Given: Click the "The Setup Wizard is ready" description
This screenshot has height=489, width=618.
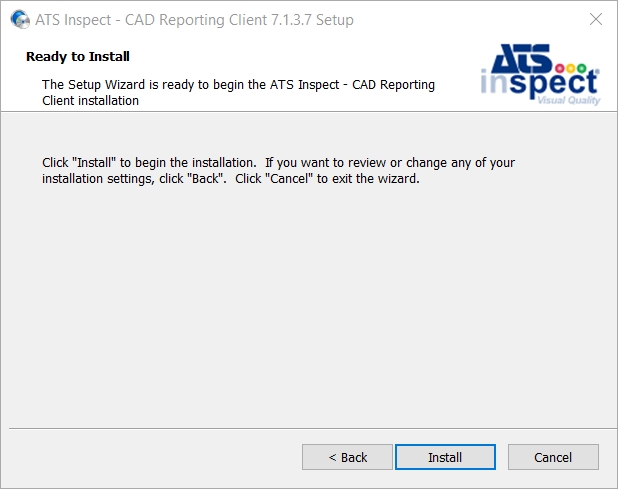Looking at the screenshot, I should point(238,93).
